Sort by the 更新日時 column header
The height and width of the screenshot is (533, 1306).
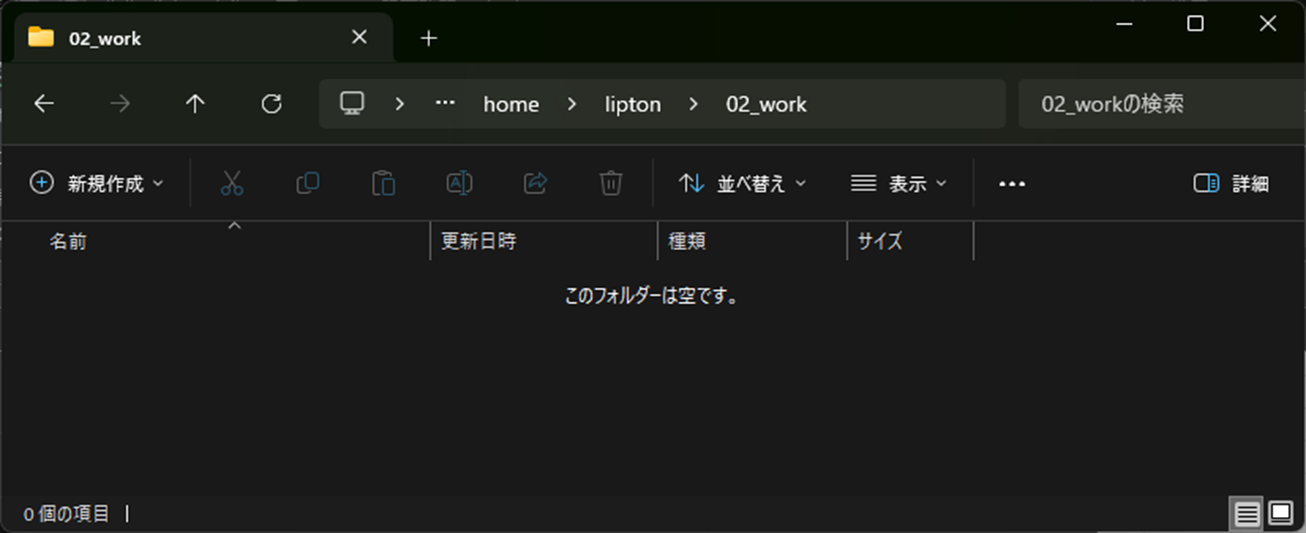tap(479, 241)
